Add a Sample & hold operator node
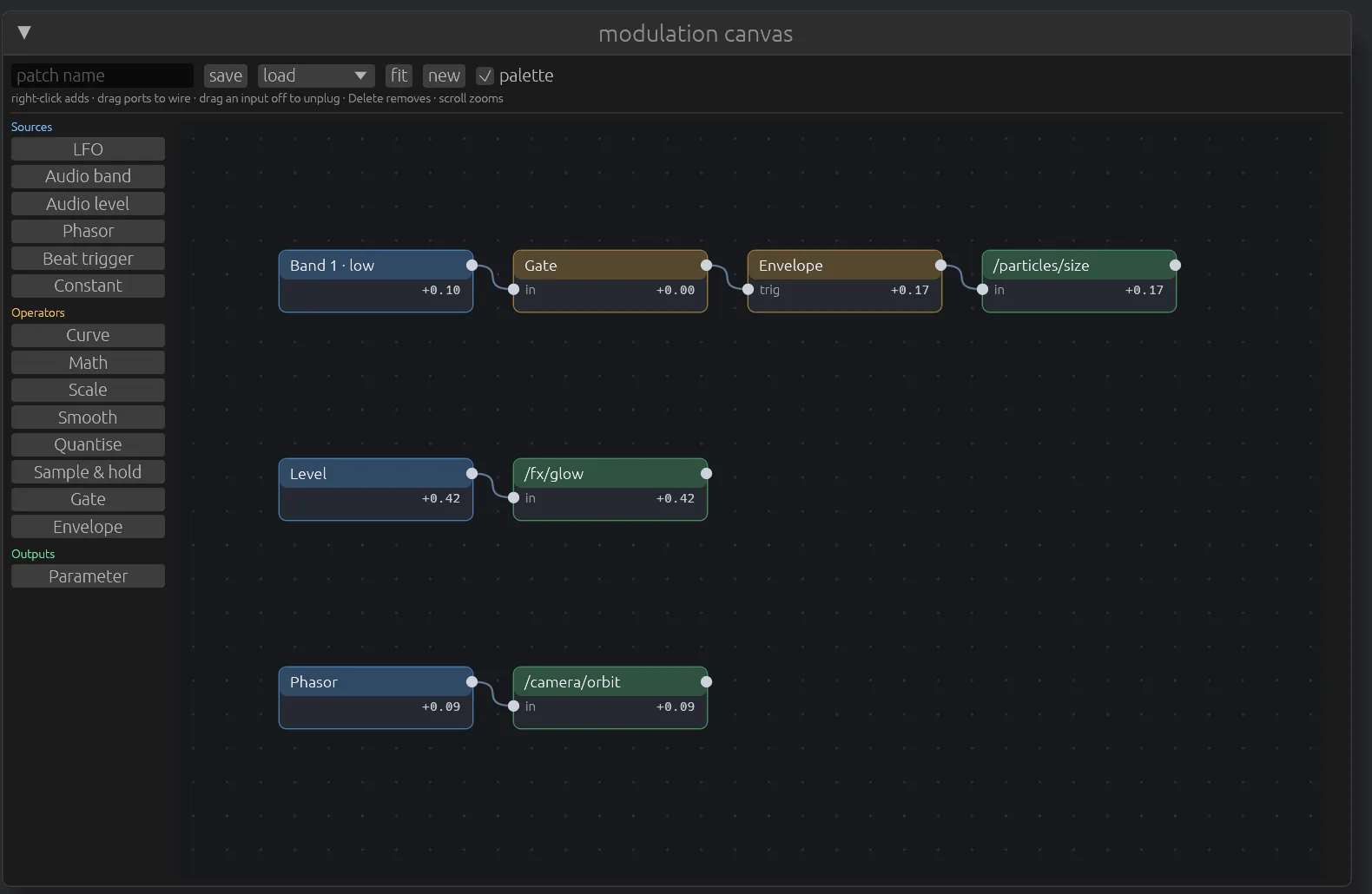 88,472
